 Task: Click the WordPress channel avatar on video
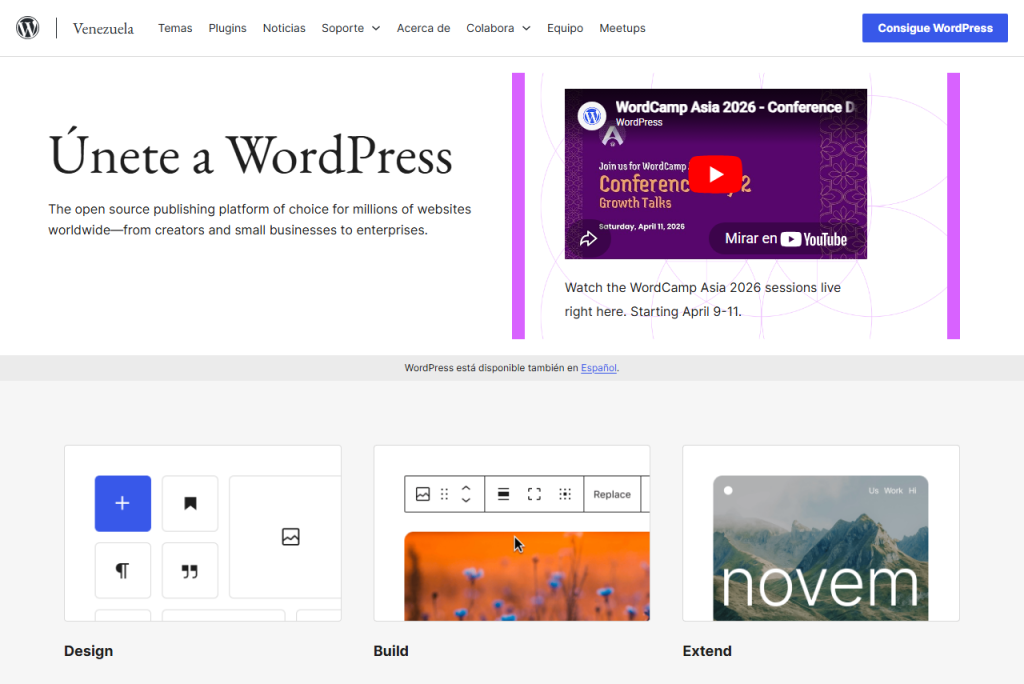click(594, 115)
